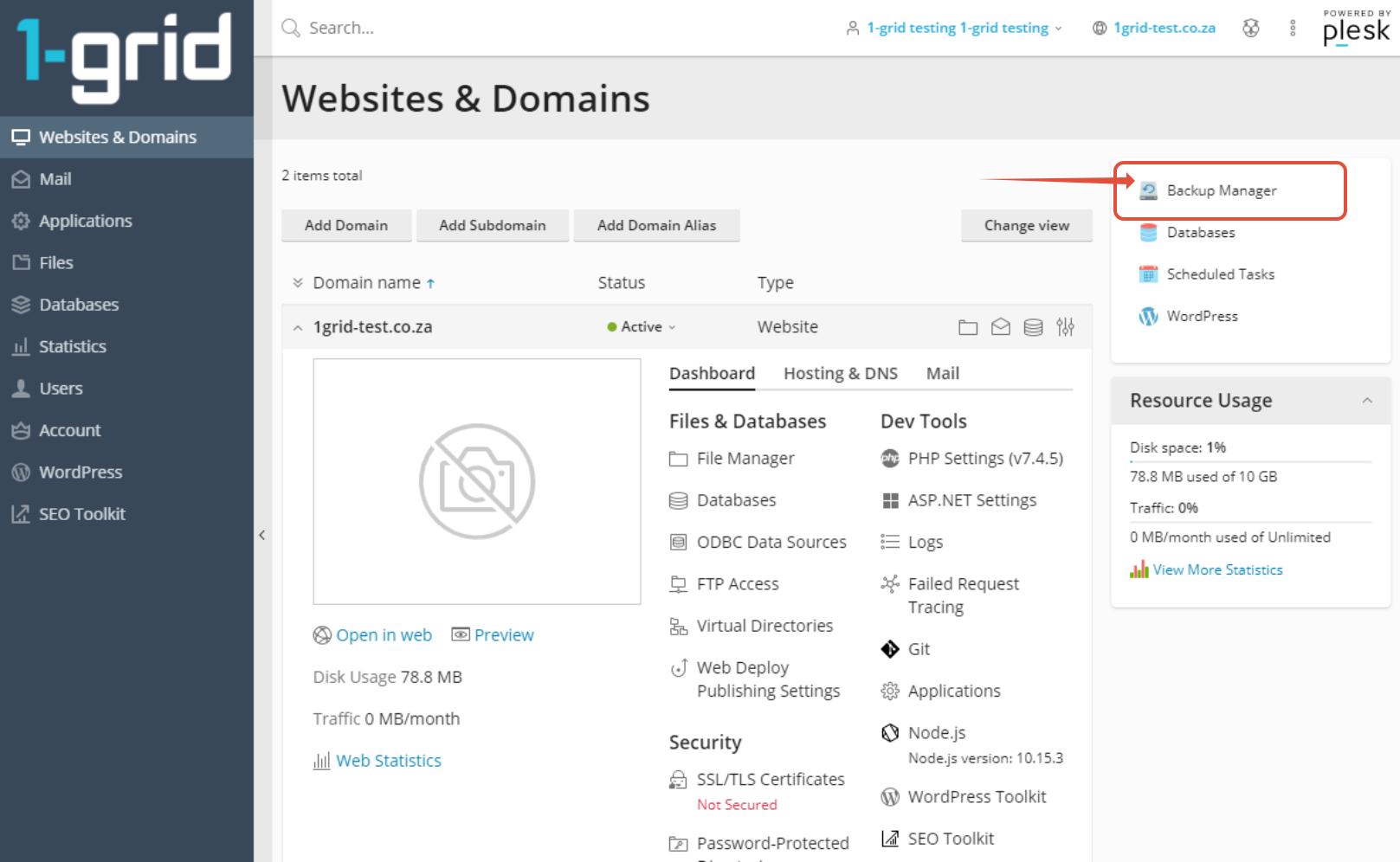Collapse the Resource Usage panel
Screen dimensions: 1400x862
tap(1367, 401)
